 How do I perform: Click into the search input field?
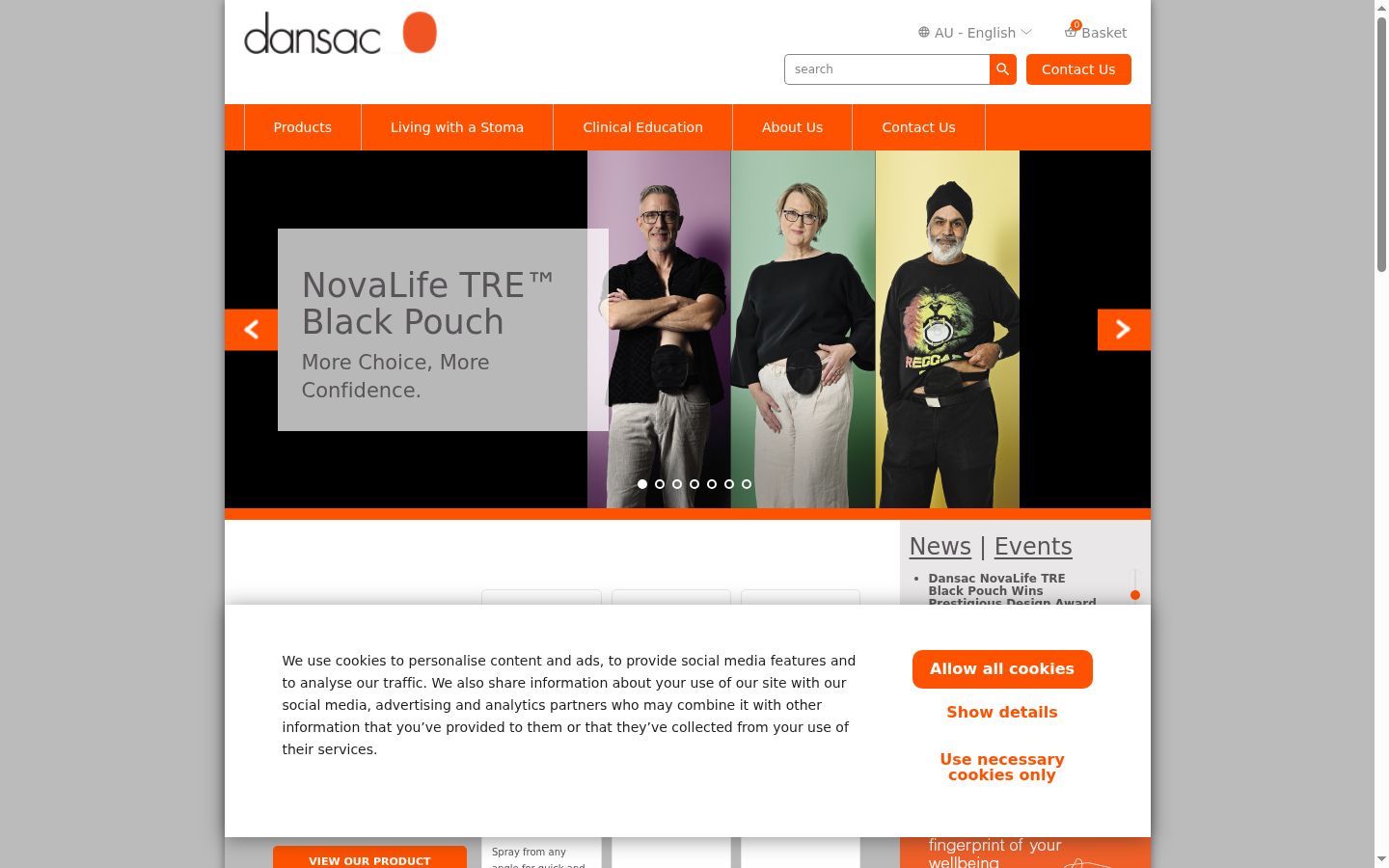(887, 69)
